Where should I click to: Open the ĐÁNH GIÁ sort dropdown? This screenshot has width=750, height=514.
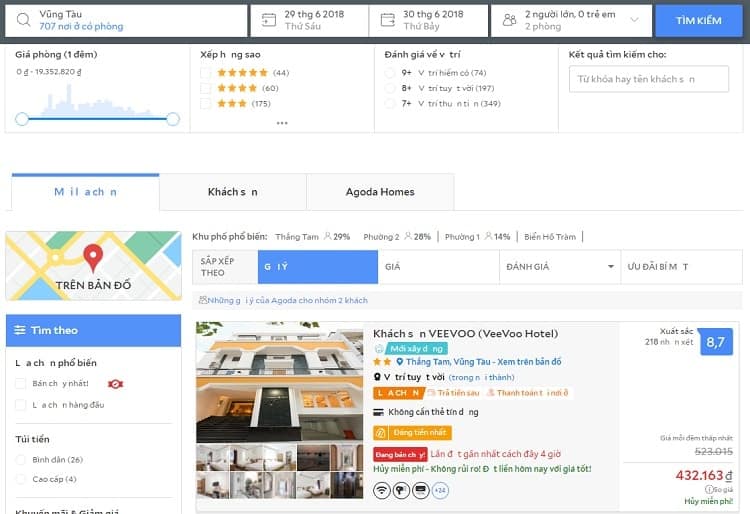560,267
